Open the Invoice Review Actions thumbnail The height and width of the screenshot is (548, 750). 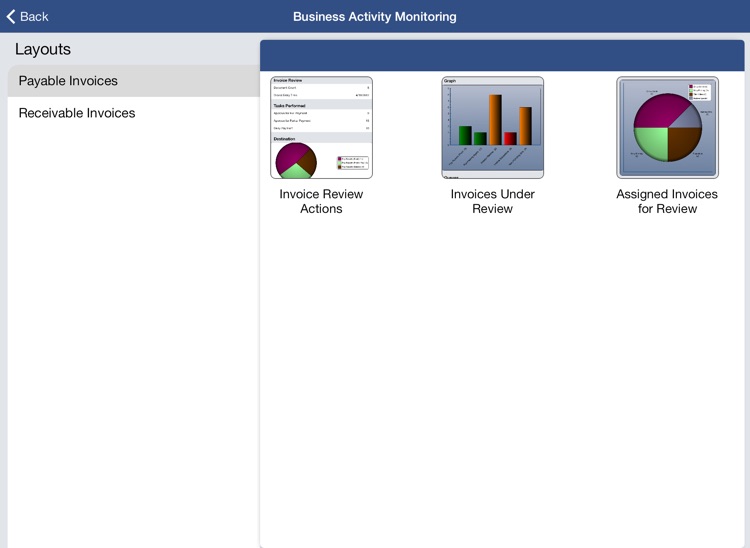[321, 128]
